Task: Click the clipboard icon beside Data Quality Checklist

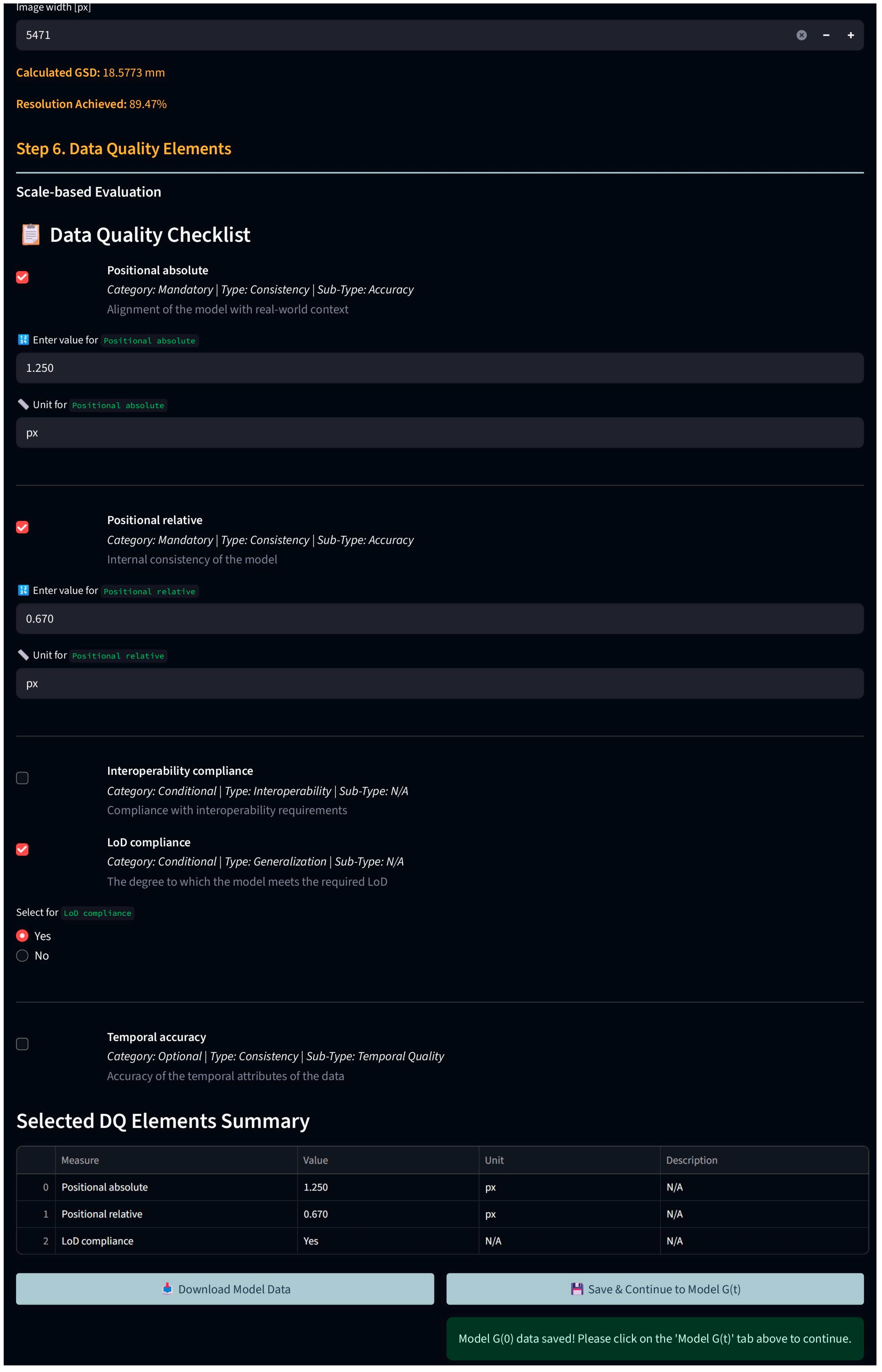Action: 30,235
